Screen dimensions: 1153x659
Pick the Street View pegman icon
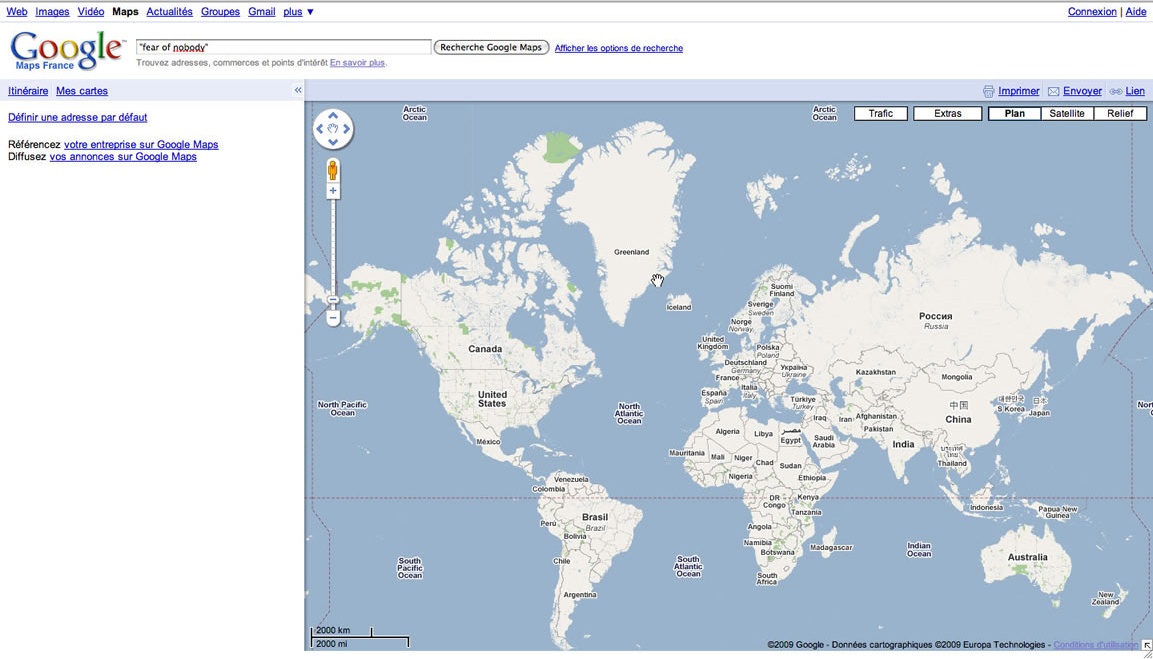click(333, 170)
